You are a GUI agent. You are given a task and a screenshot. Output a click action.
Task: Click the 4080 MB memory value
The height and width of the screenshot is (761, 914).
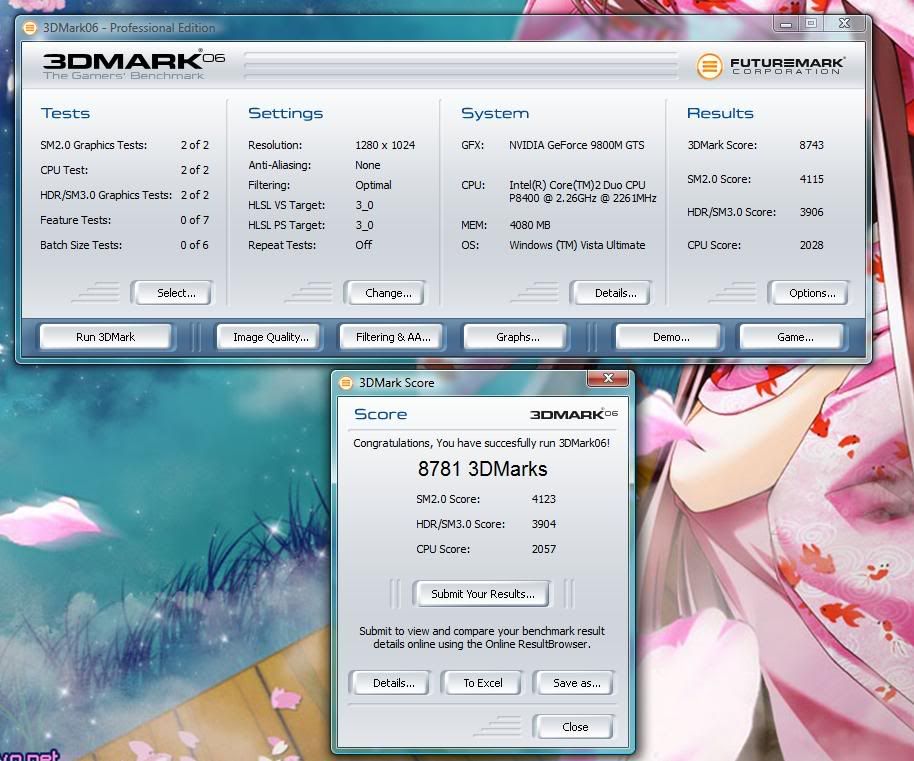(529, 225)
